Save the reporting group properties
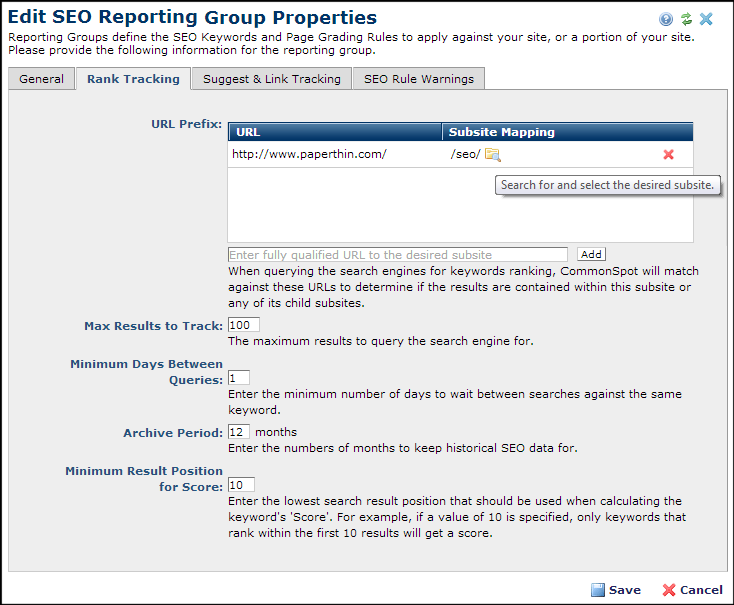The image size is (734, 605). (615, 590)
